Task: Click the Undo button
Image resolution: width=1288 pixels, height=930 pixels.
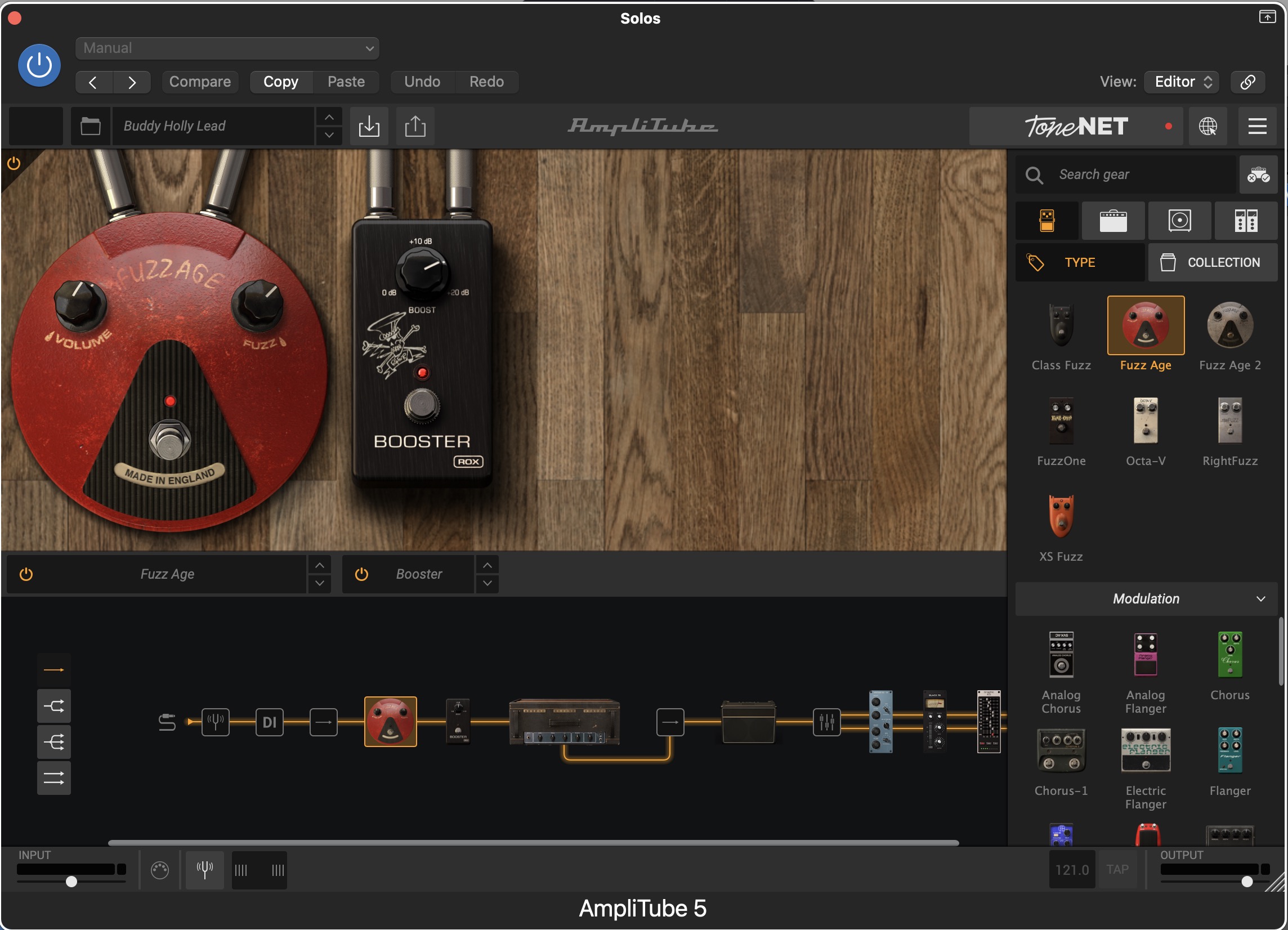Action: coord(422,82)
